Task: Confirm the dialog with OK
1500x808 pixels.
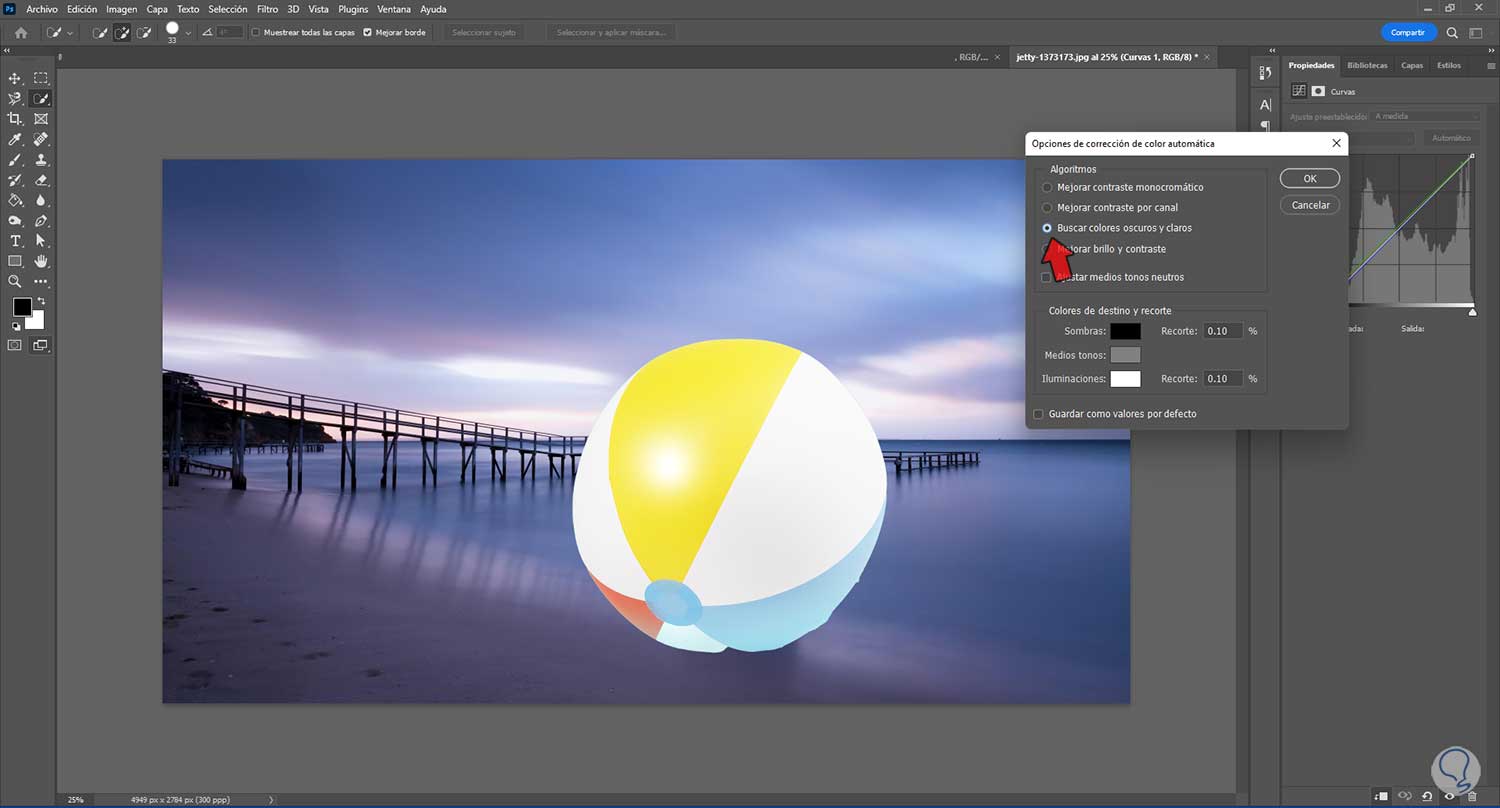Action: (x=1309, y=179)
